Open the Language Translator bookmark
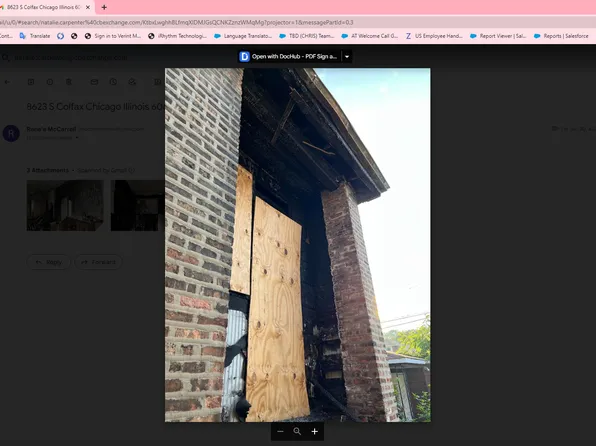The height and width of the screenshot is (446, 596). (x=243, y=36)
